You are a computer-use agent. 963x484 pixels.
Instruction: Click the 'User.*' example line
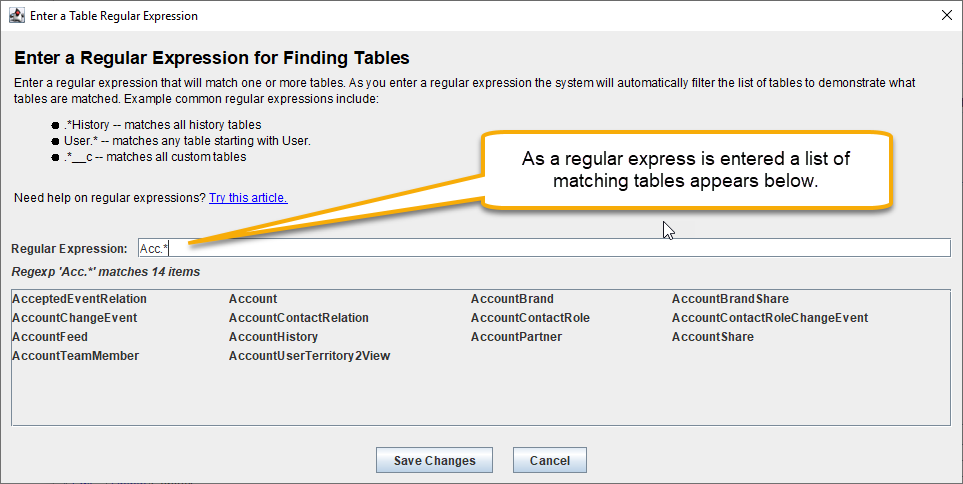[x=187, y=141]
